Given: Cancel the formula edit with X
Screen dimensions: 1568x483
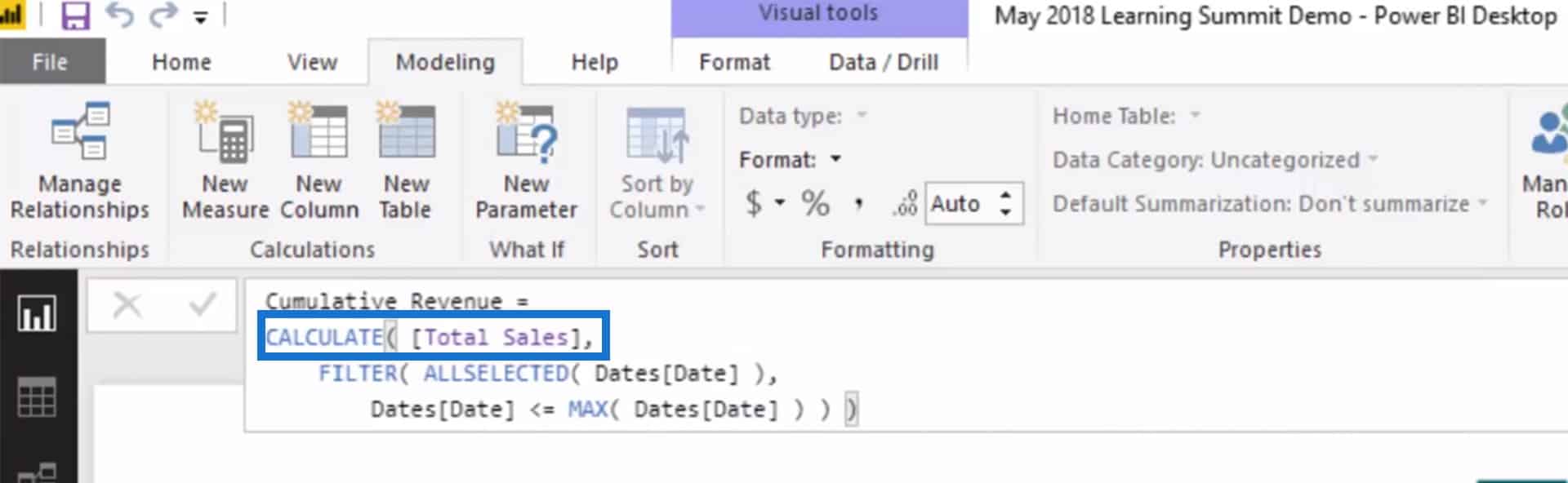Looking at the screenshot, I should pyautogui.click(x=127, y=305).
